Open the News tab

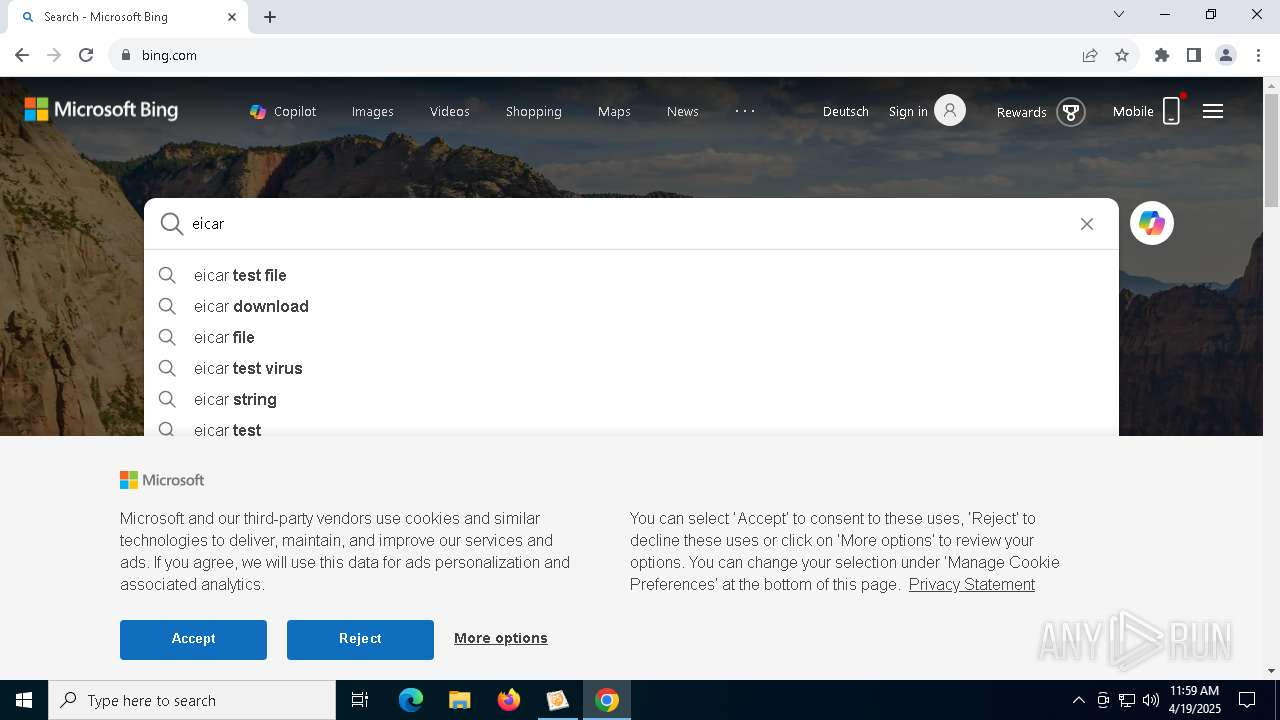[683, 111]
